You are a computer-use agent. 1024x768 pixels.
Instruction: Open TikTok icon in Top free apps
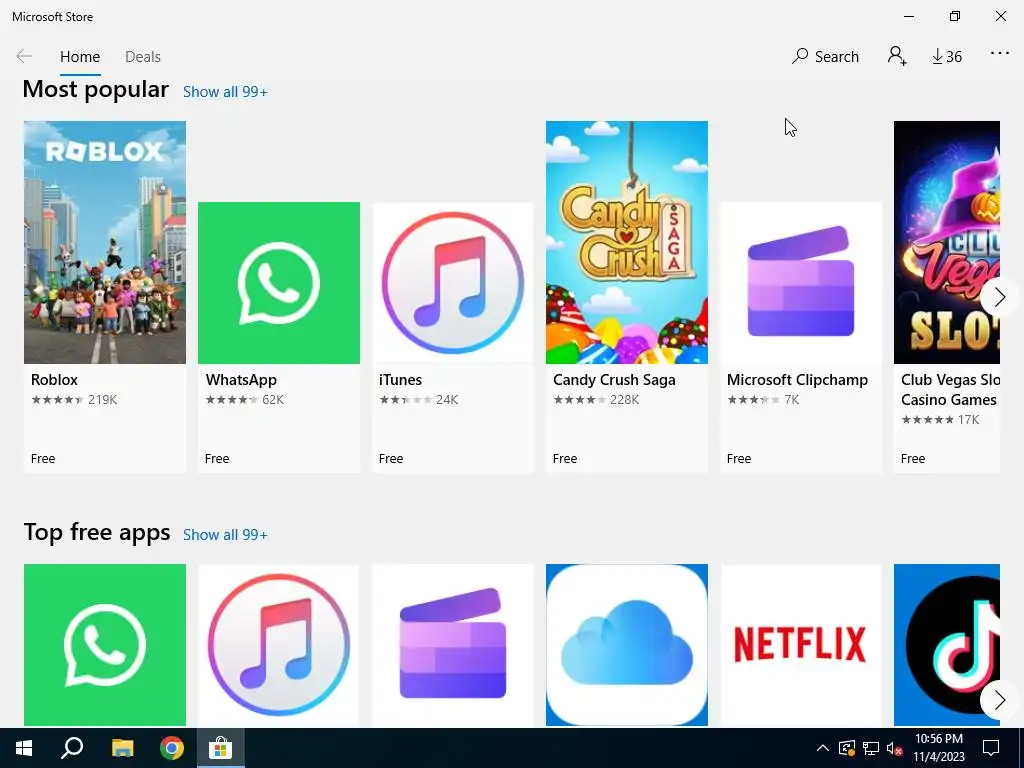pos(947,645)
